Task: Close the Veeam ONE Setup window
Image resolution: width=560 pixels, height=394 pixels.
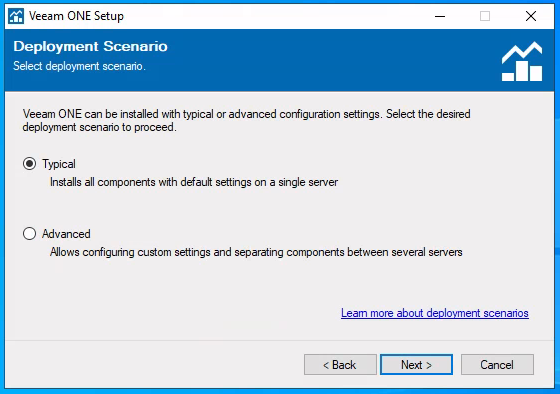Action: pos(531,16)
